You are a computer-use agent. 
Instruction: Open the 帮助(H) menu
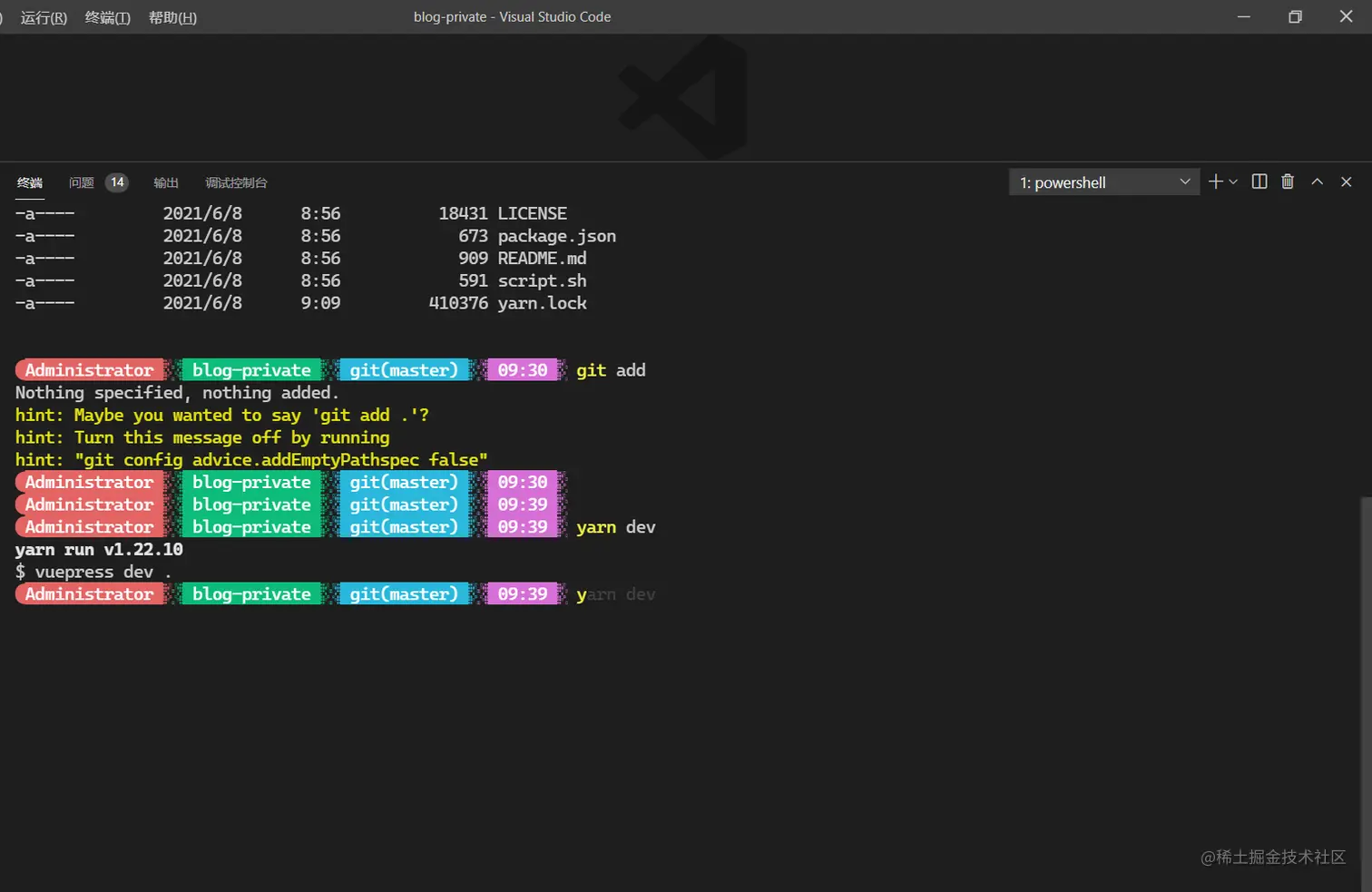point(172,17)
